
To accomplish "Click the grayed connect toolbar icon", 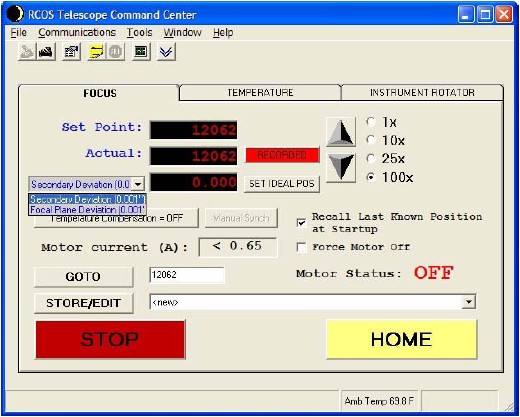I will tap(27, 52).
